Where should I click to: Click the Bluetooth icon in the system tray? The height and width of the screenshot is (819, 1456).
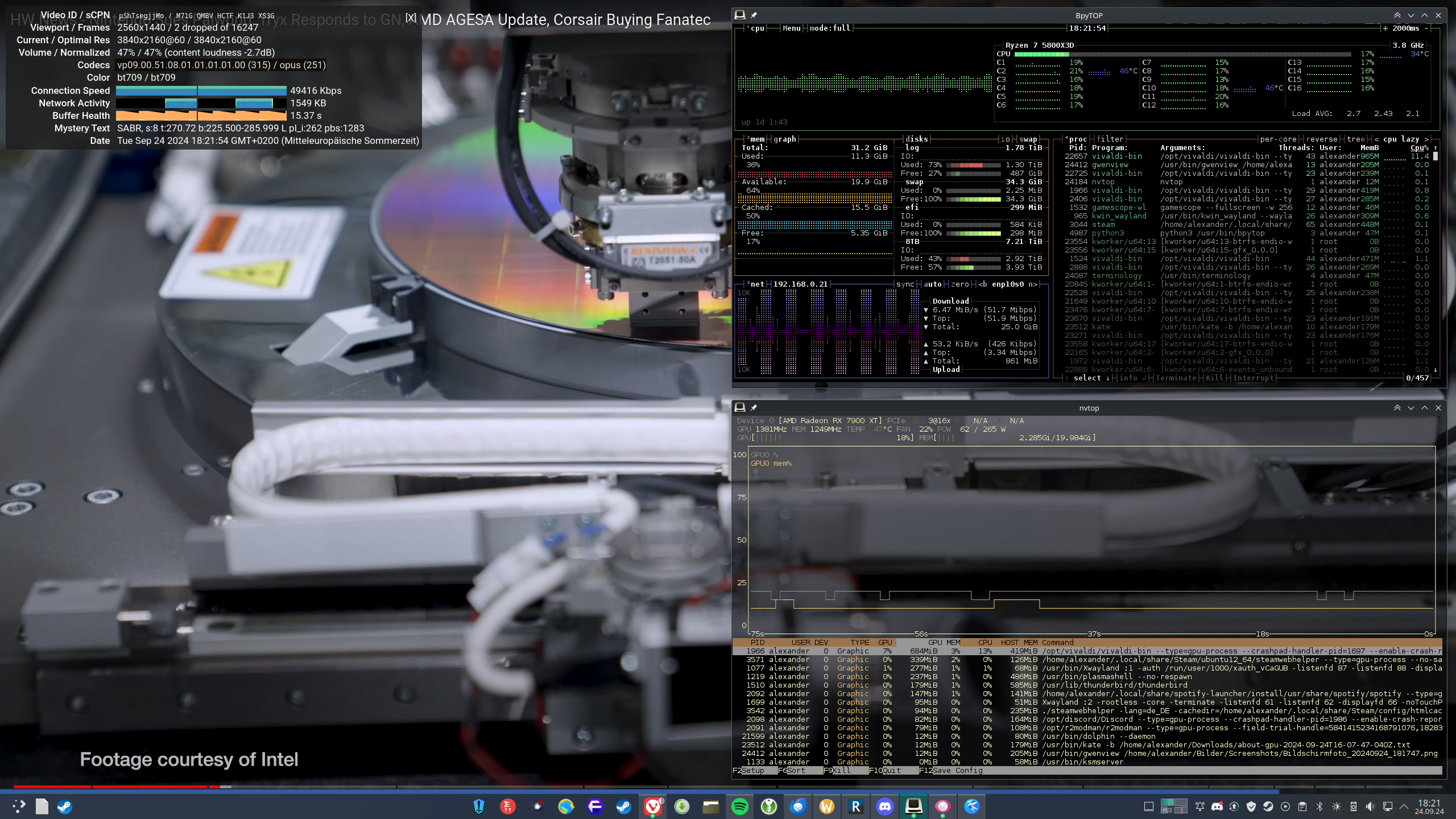(x=1319, y=806)
